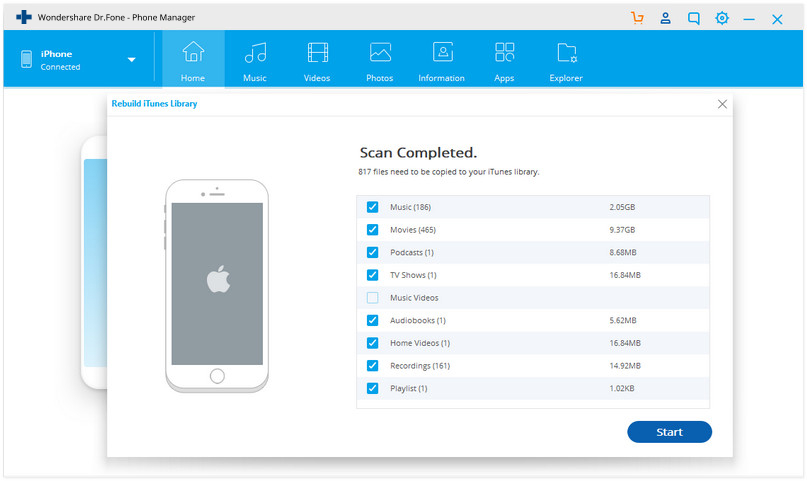The width and height of the screenshot is (807, 481).
Task: Uncheck the Playlist (1) checkbox
Action: coord(373,388)
